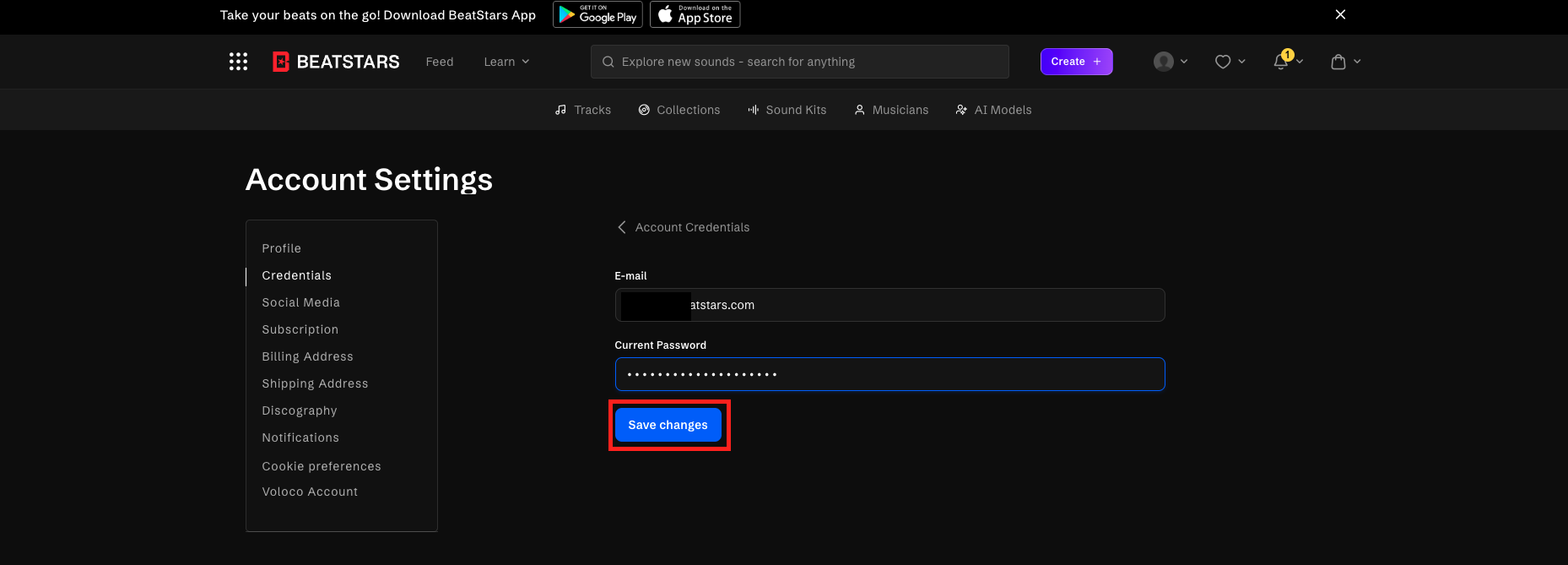
Task: Click the search for anything box
Action: (800, 62)
